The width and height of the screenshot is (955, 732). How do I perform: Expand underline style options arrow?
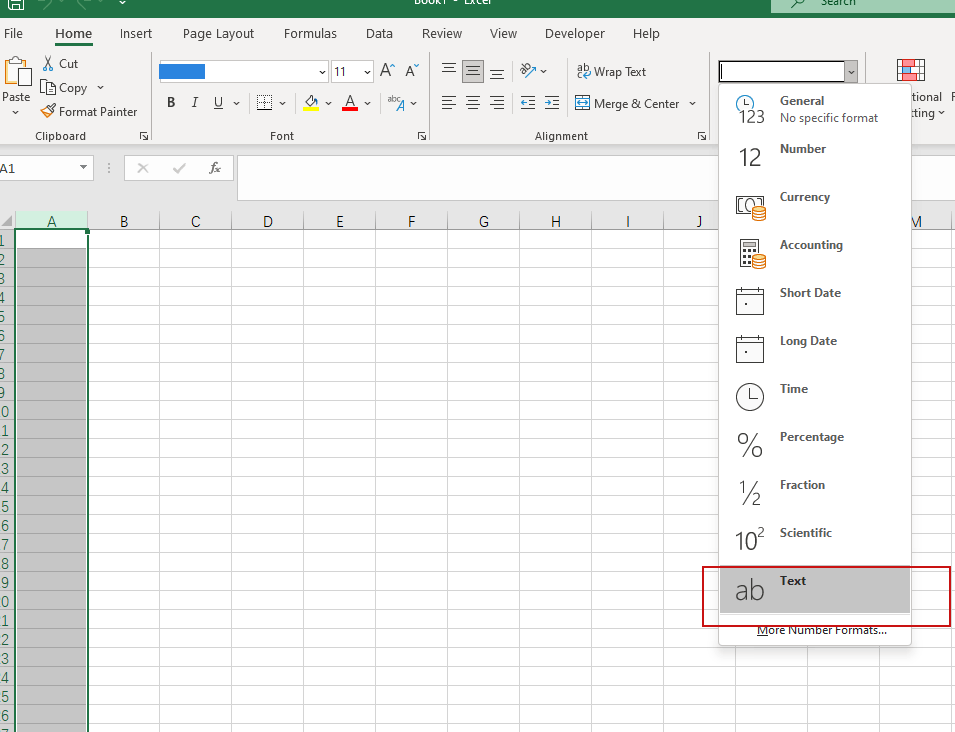236,104
